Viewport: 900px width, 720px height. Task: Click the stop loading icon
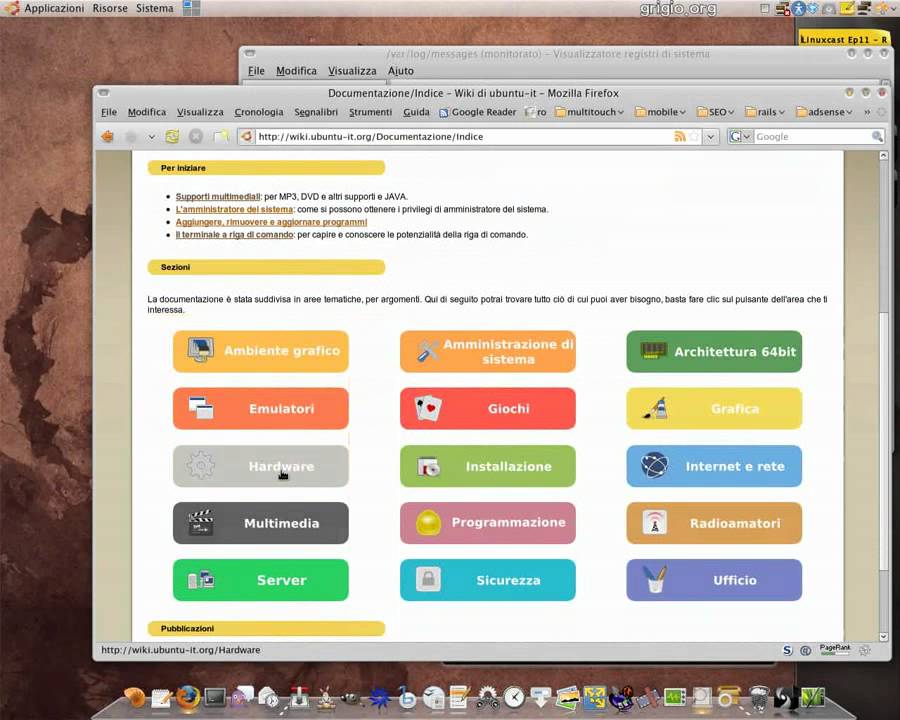click(x=196, y=137)
